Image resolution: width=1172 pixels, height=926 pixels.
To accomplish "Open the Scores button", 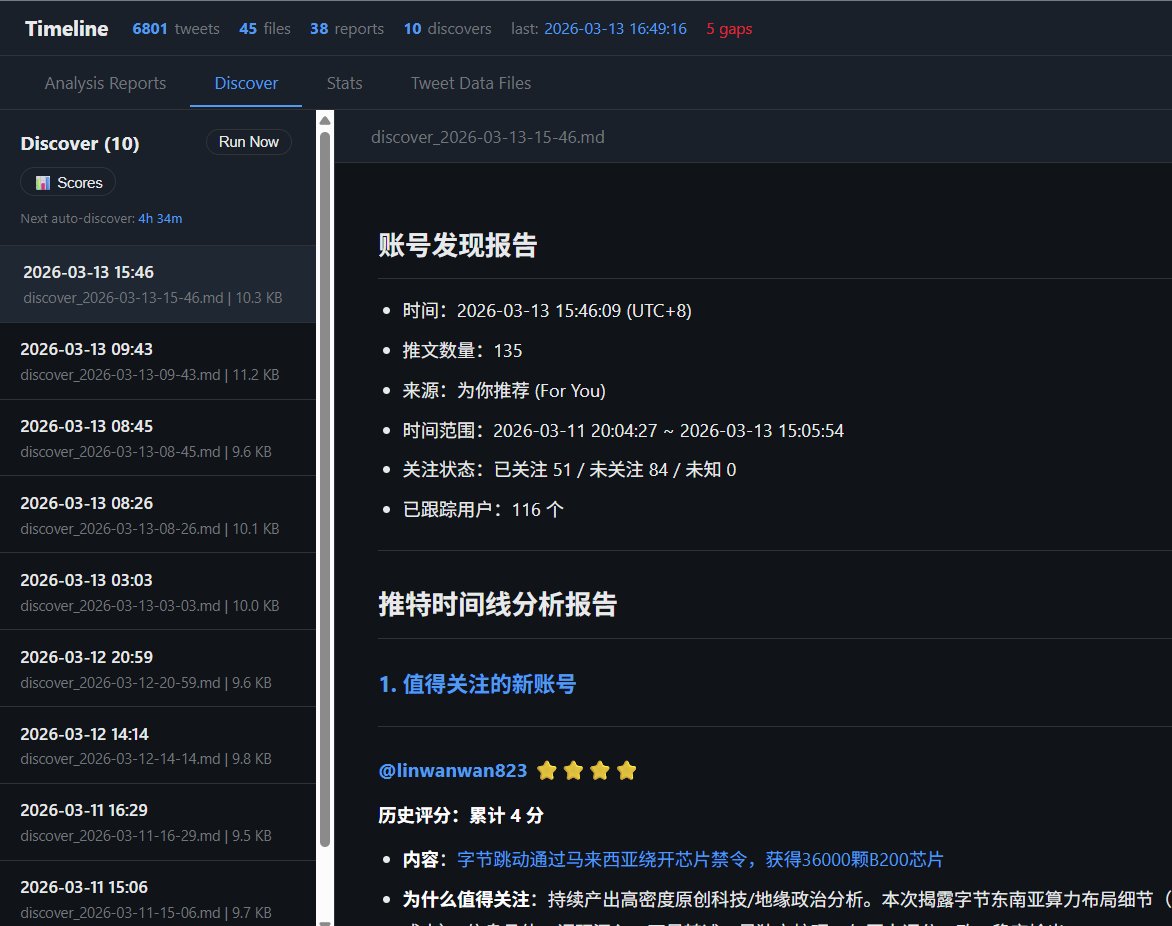I will coord(68,182).
